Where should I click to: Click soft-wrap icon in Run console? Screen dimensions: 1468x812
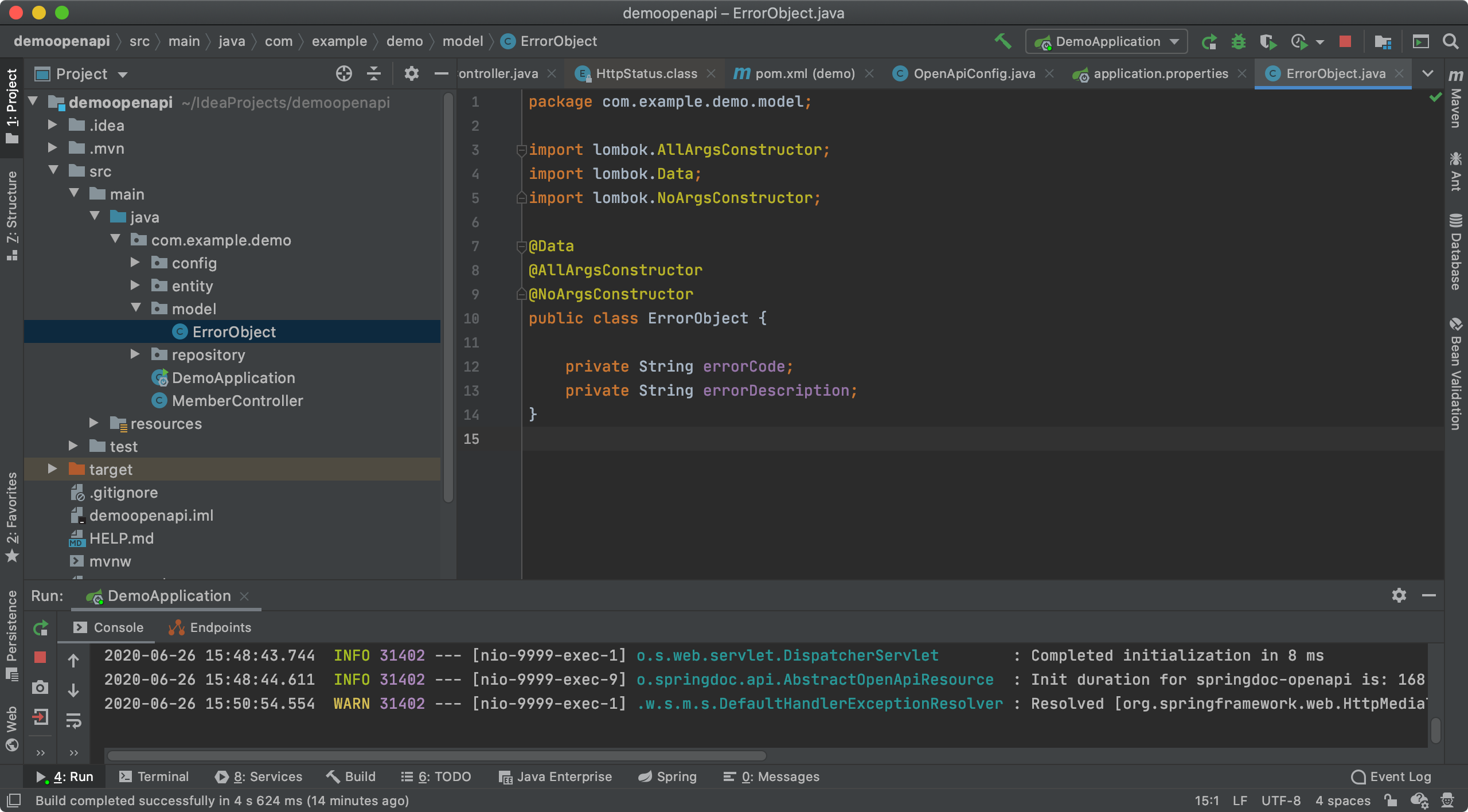73,720
